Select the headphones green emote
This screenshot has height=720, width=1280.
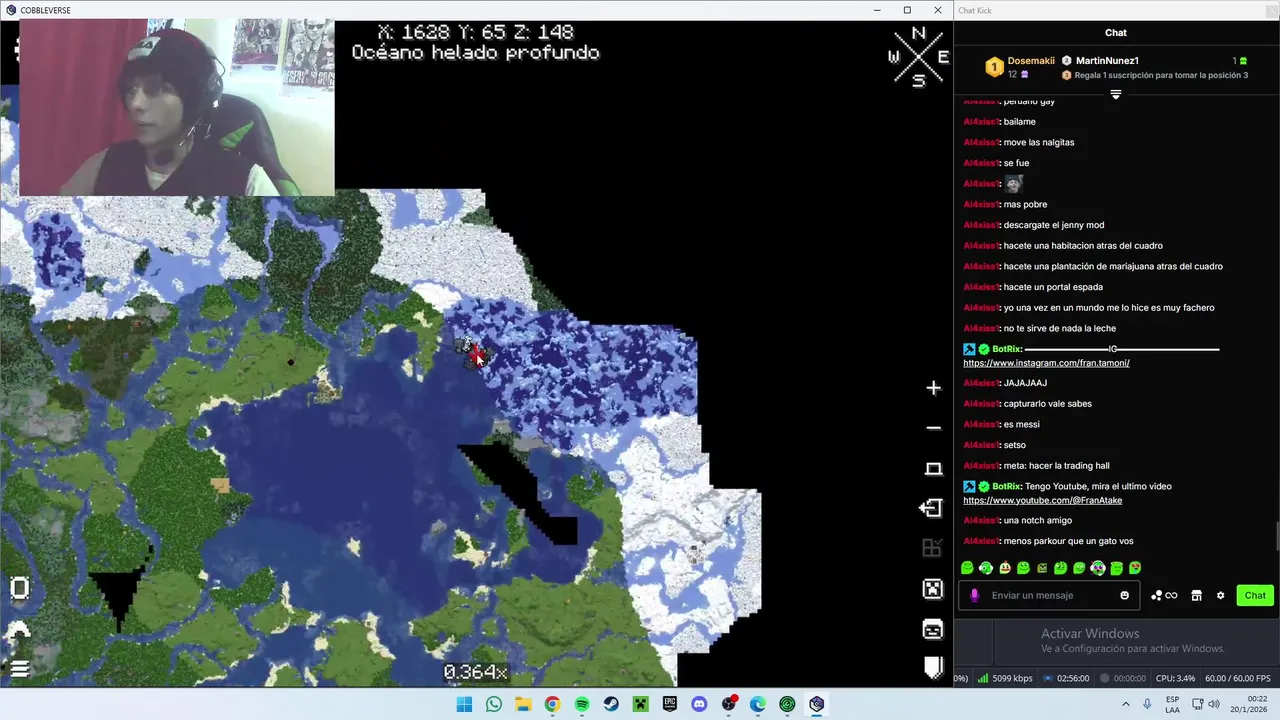tap(986, 568)
